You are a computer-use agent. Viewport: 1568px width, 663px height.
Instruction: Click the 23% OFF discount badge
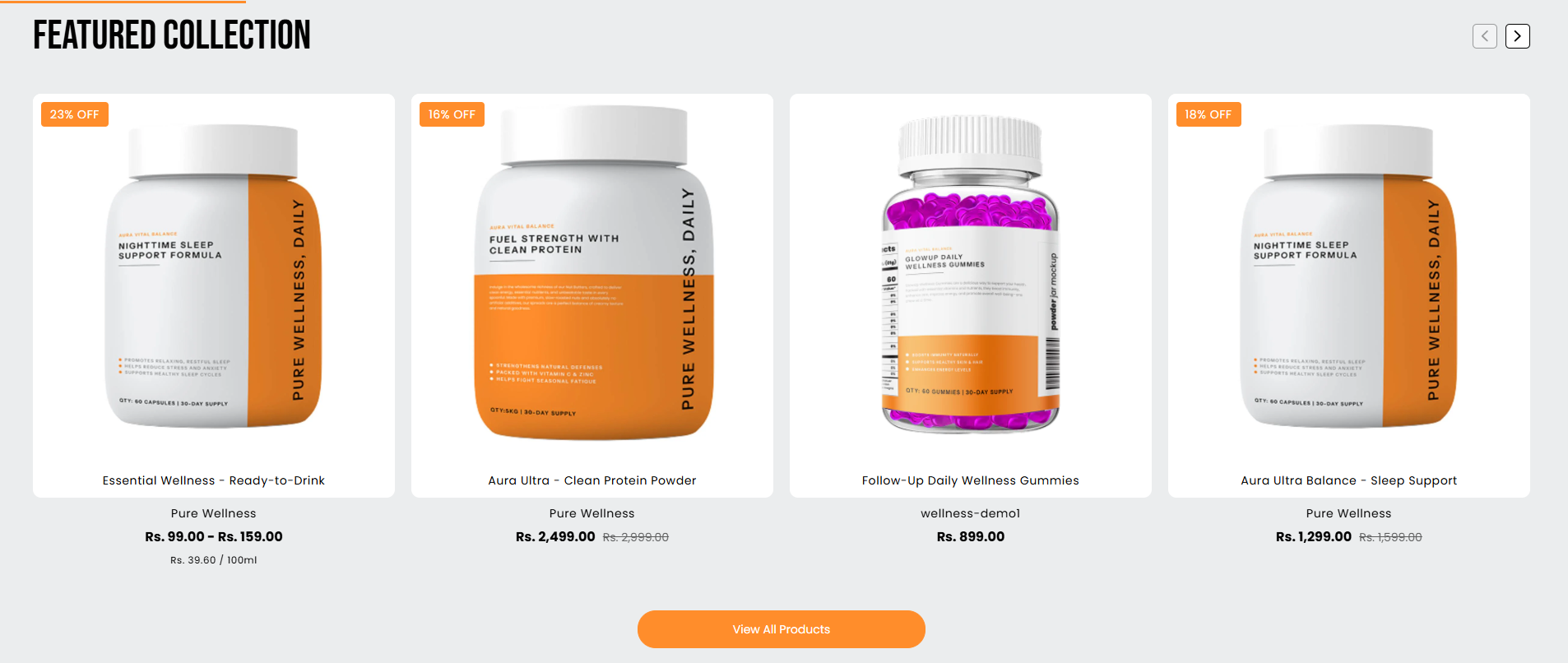point(75,114)
